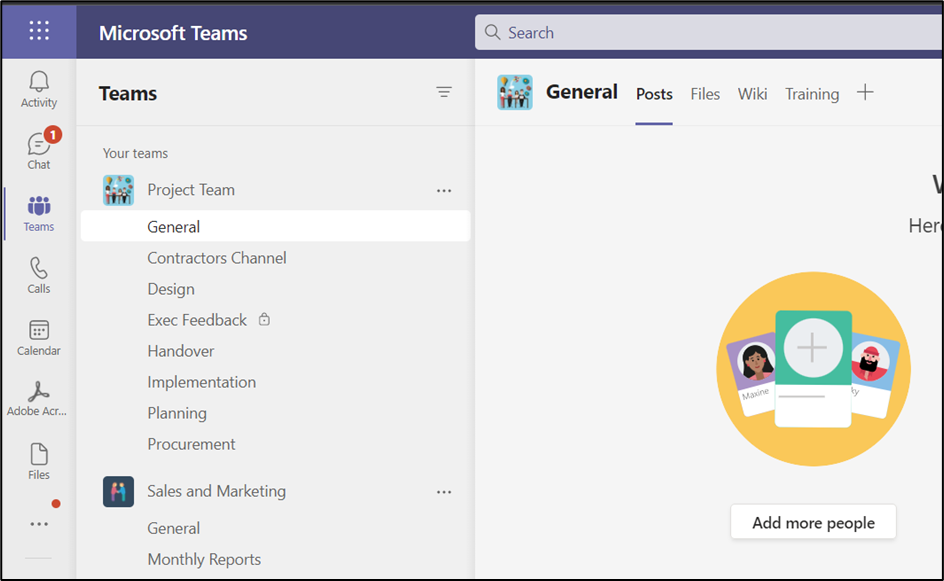
Task: Switch to the Training tab
Action: (x=812, y=94)
